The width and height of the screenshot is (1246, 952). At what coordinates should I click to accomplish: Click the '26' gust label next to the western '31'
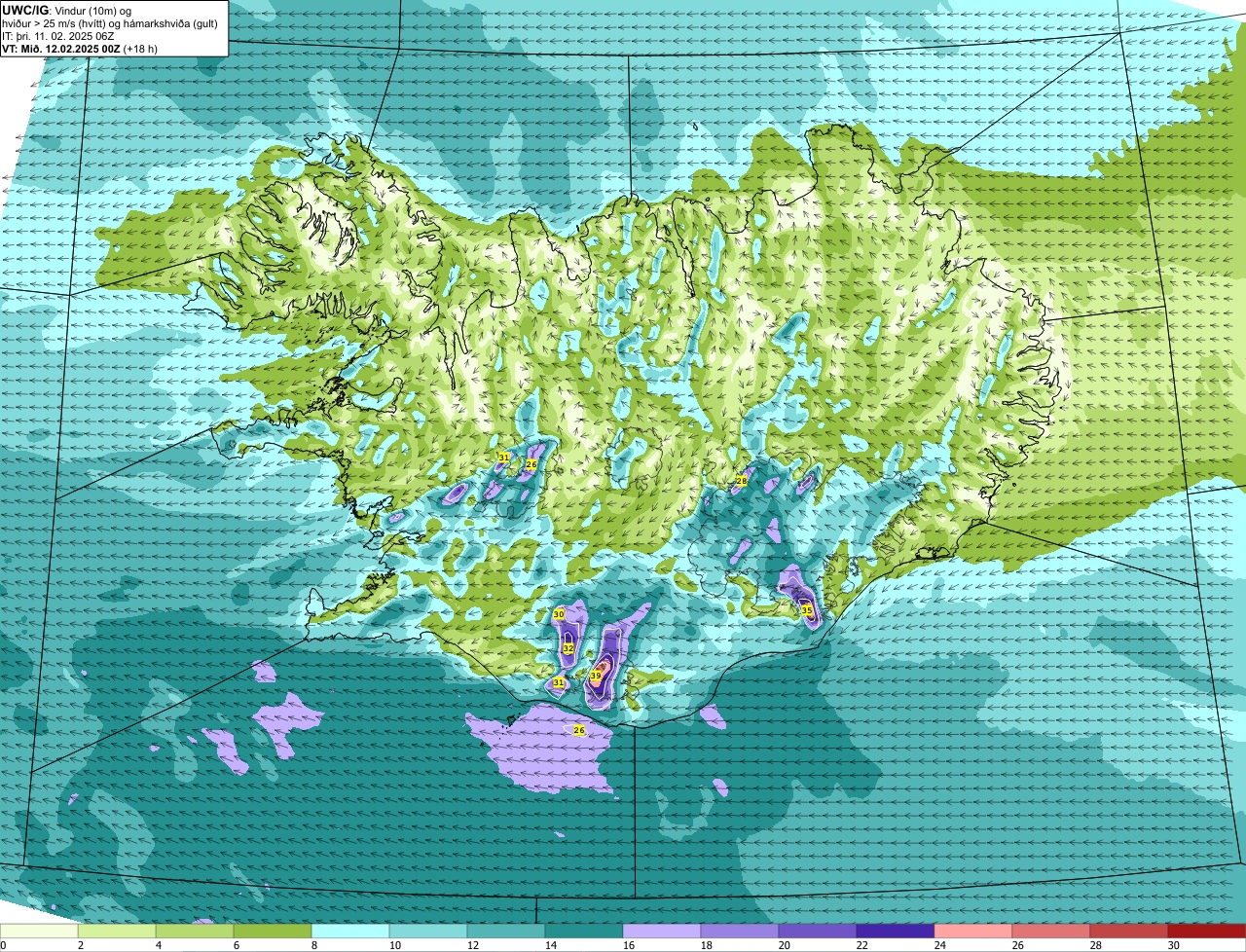531,464
